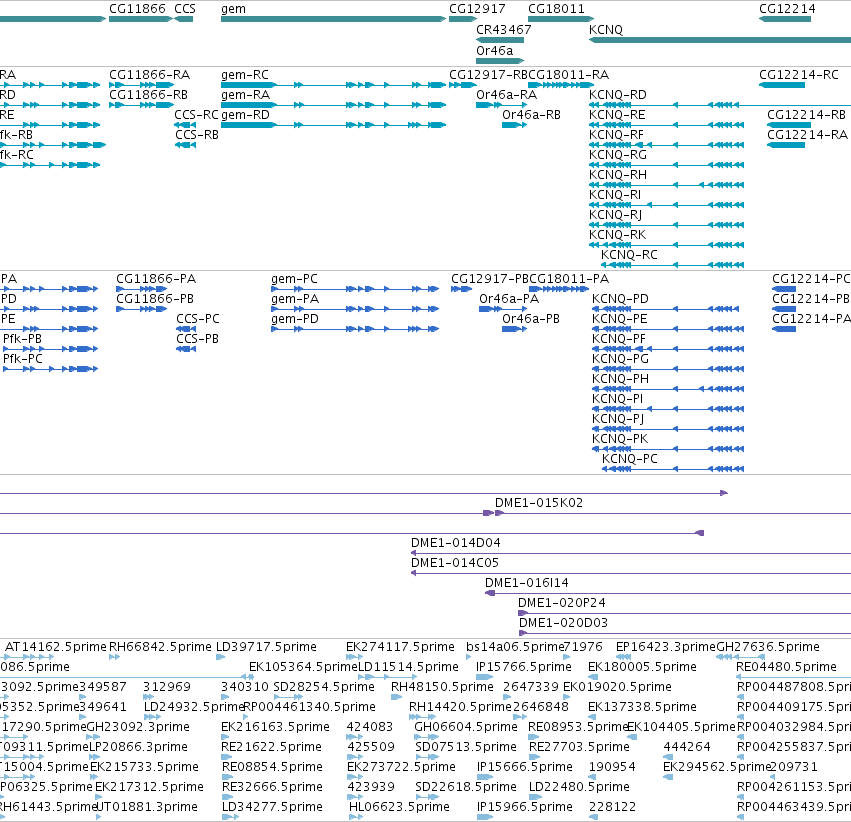Select transcript KCNQ-RF
Screen dimensions: 851x822
666,145
